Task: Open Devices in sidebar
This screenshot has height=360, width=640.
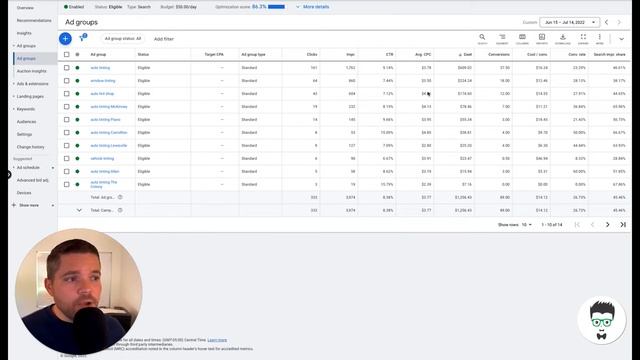Action: click(x=24, y=193)
